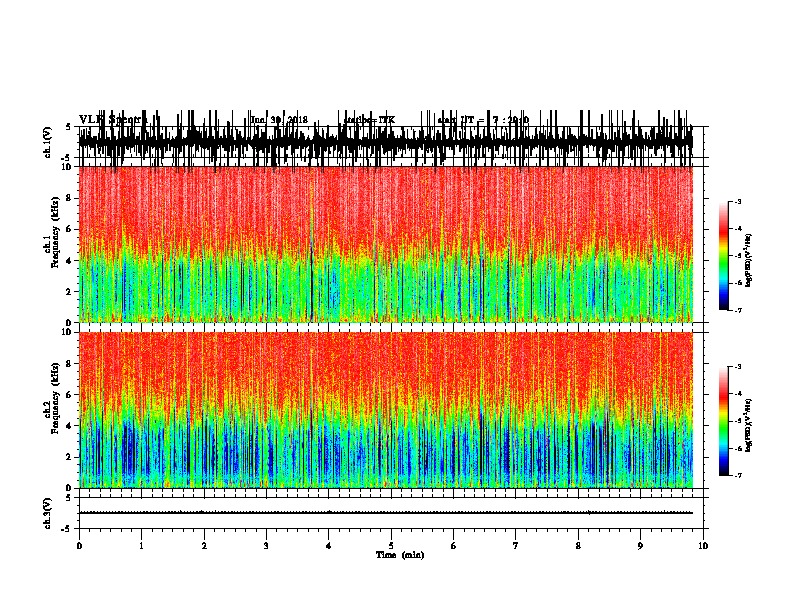Click time axis tick label '9'
This screenshot has width=792, height=612.
coord(640,546)
